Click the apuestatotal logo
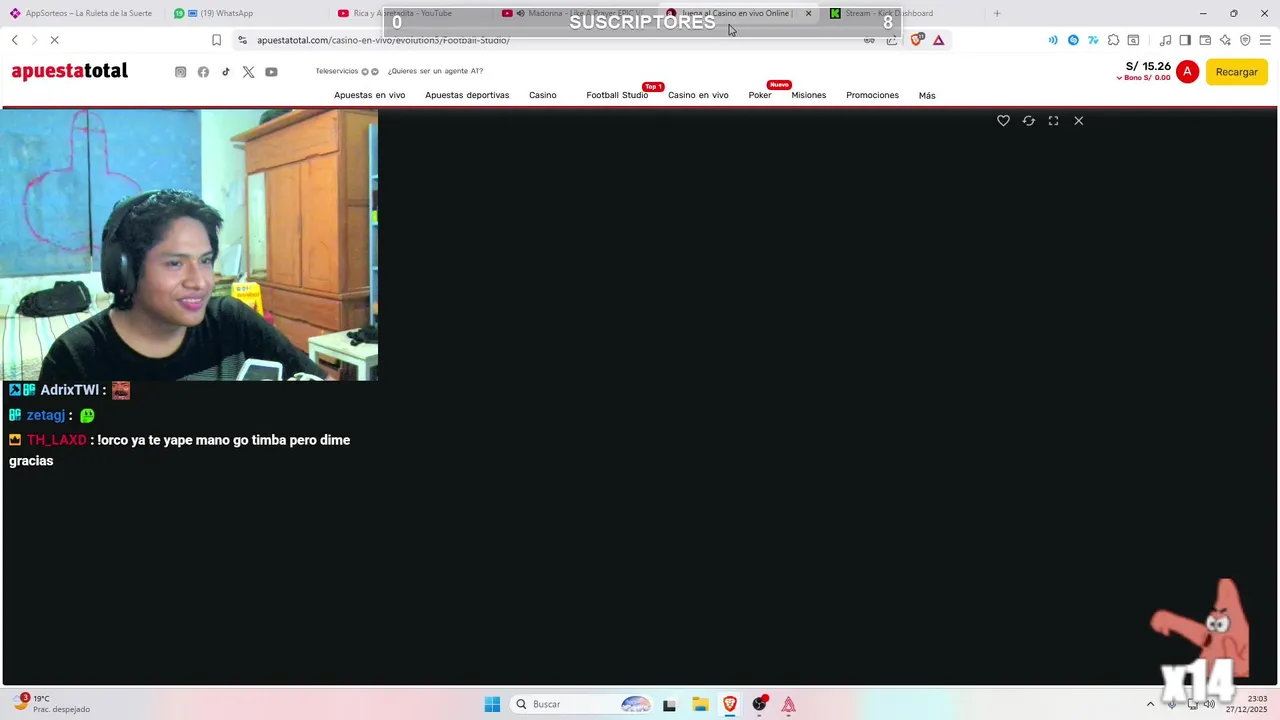The height and width of the screenshot is (720, 1280). (x=70, y=71)
